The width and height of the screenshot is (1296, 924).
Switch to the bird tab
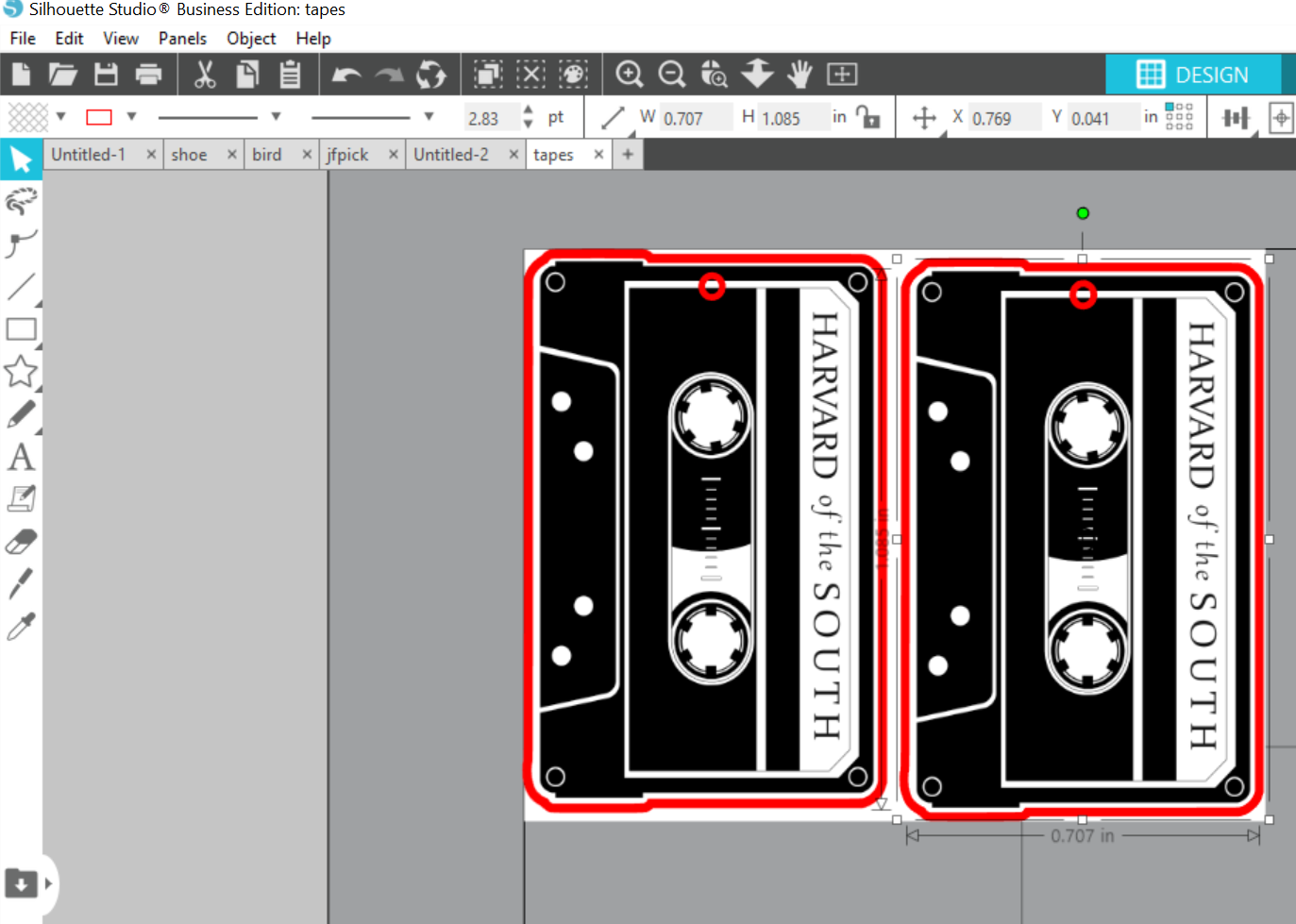pyautogui.click(x=267, y=155)
